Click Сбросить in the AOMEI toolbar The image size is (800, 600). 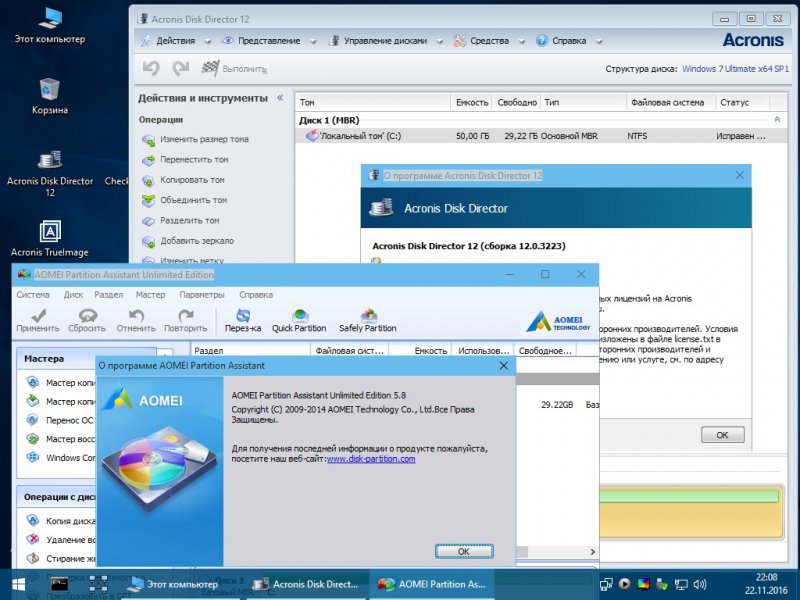87,320
